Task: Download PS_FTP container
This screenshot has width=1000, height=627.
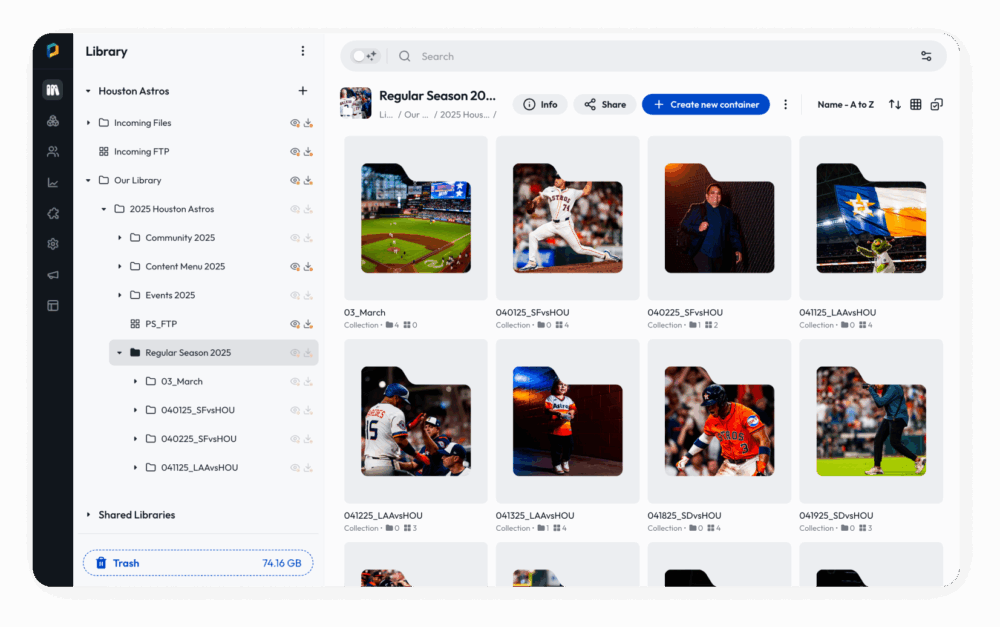Action: (308, 324)
